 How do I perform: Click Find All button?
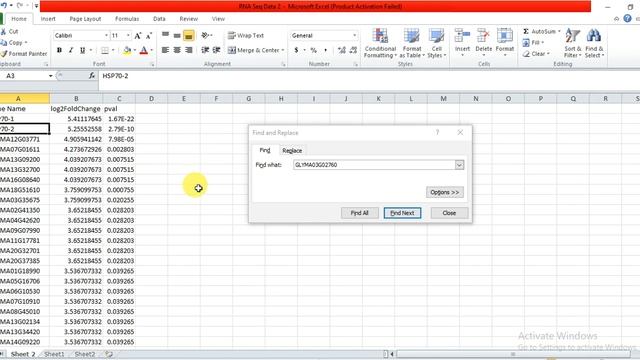360,213
